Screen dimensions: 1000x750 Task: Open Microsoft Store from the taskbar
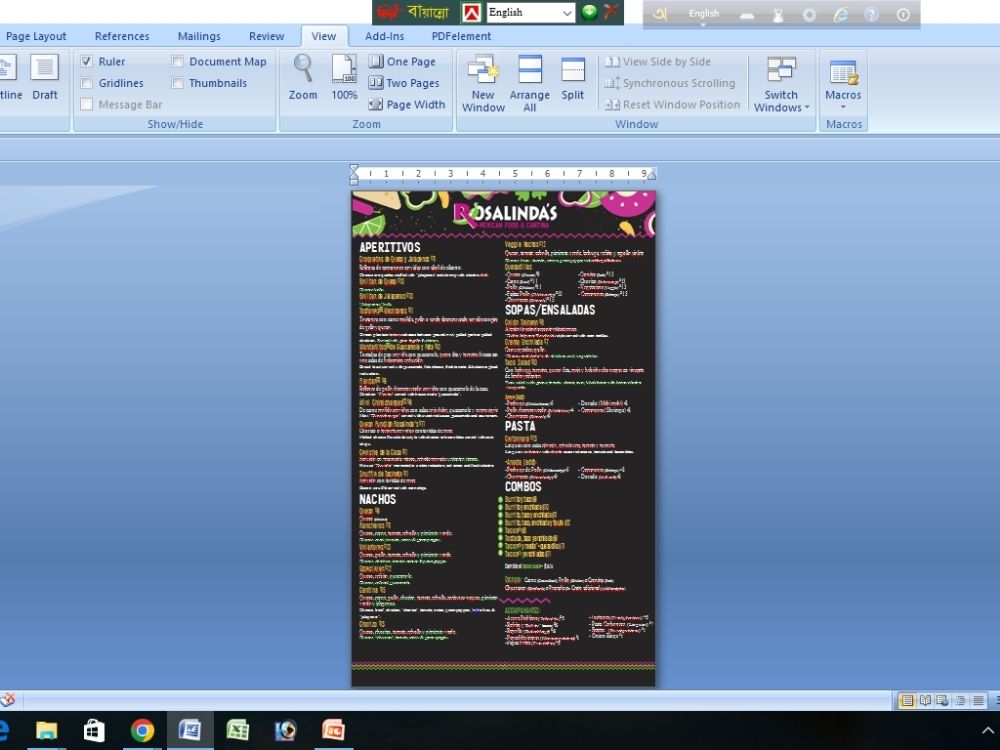coord(94,730)
